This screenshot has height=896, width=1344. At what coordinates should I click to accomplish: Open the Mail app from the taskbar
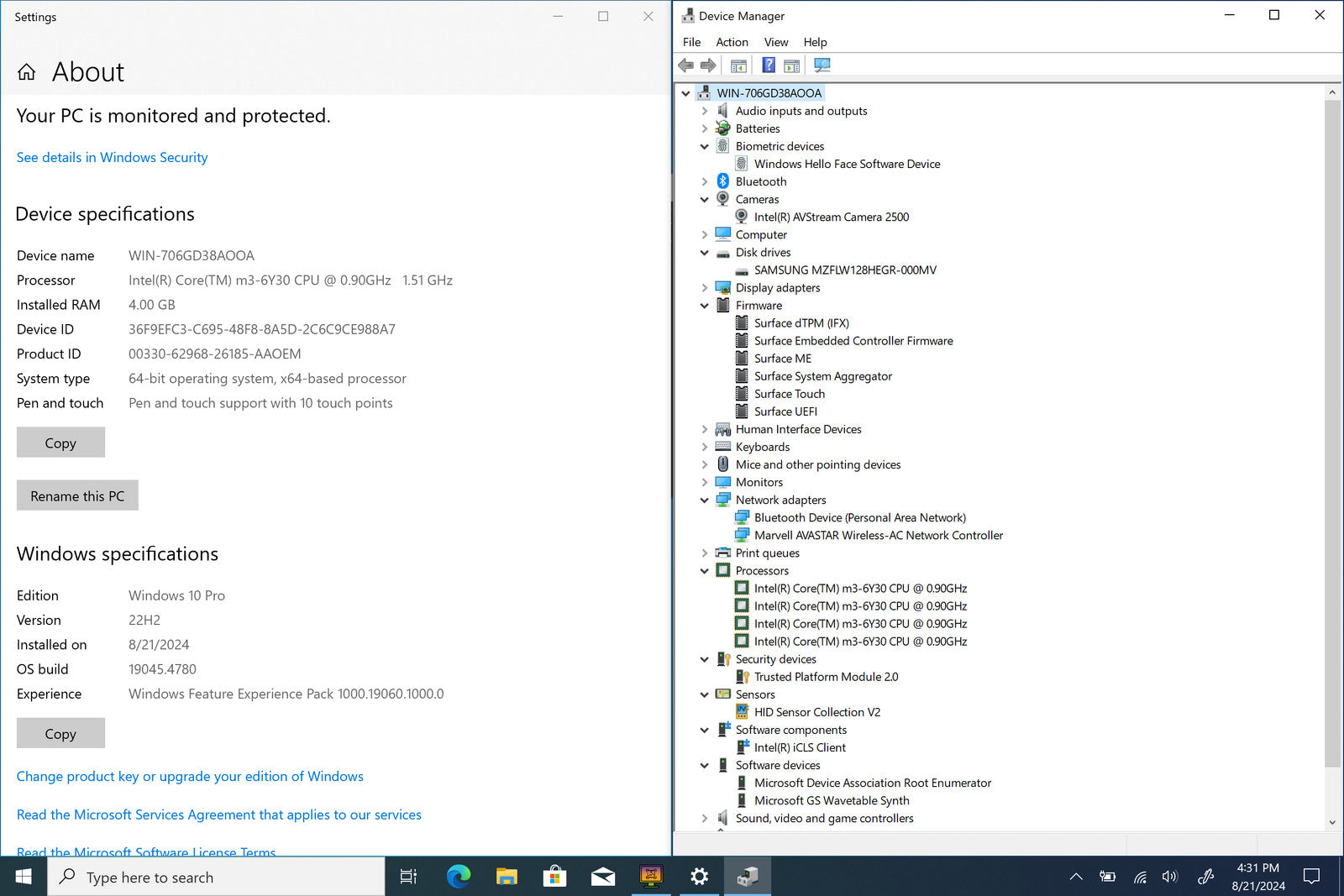coord(602,877)
